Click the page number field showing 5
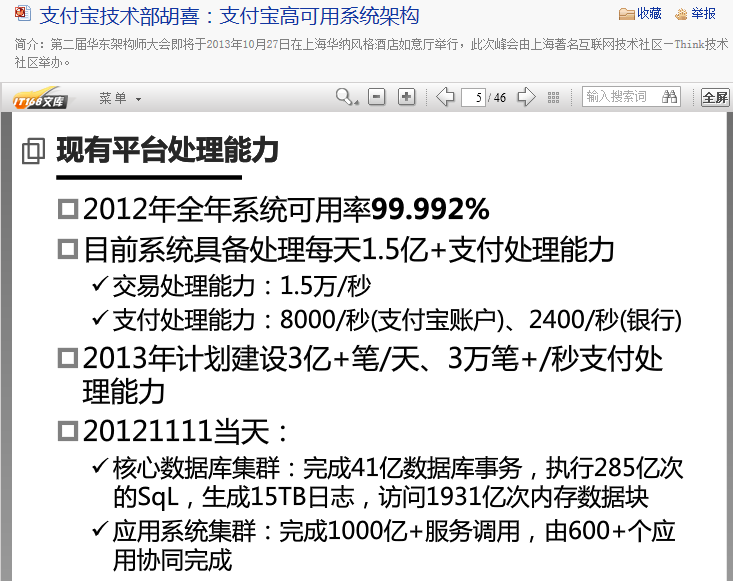 pos(473,97)
